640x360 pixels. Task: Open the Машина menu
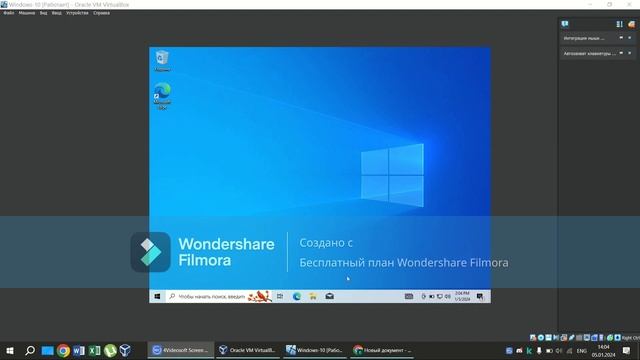pyautogui.click(x=27, y=13)
